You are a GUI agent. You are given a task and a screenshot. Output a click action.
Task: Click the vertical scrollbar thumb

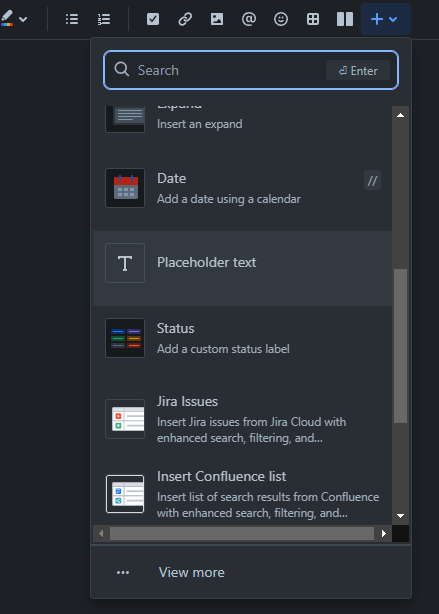(x=400, y=346)
